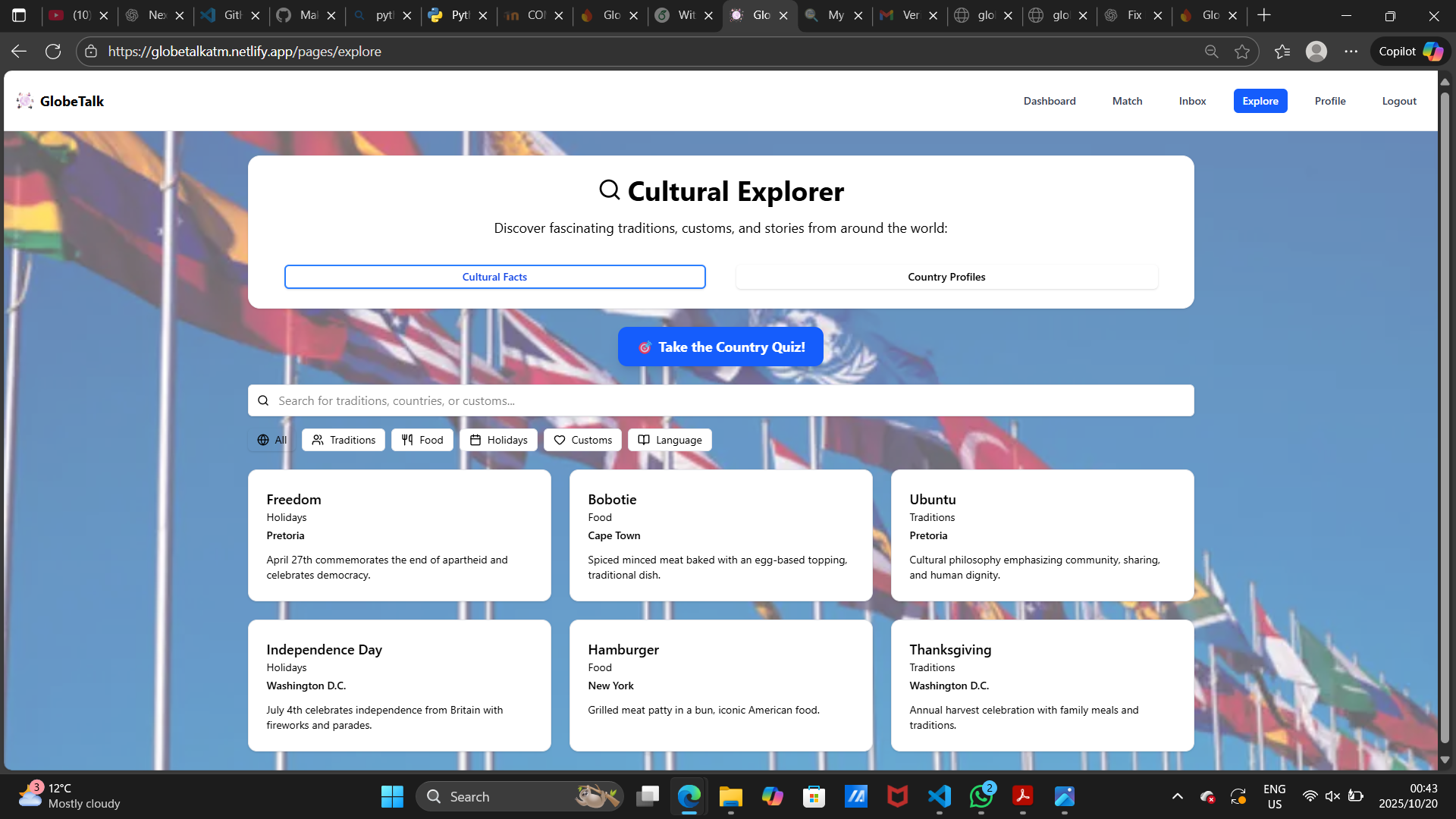
Task: Select the Food utensils filter icon
Action: (x=407, y=440)
